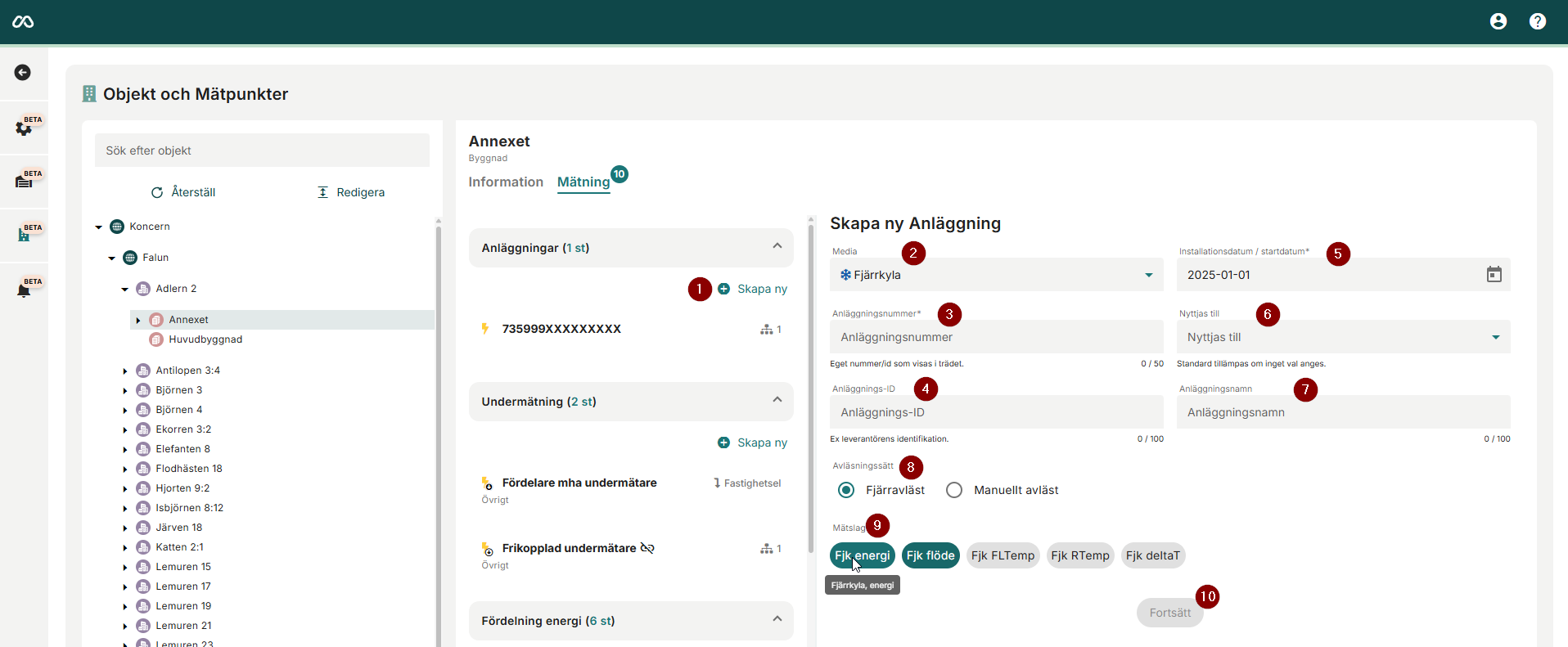Click the back arrow icon in sidebar
The image size is (1568, 647).
coord(23,73)
